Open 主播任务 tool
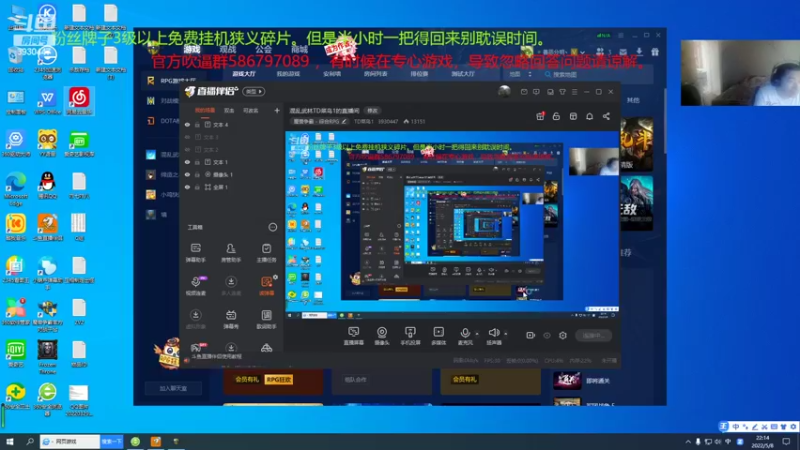 pyautogui.click(x=266, y=253)
